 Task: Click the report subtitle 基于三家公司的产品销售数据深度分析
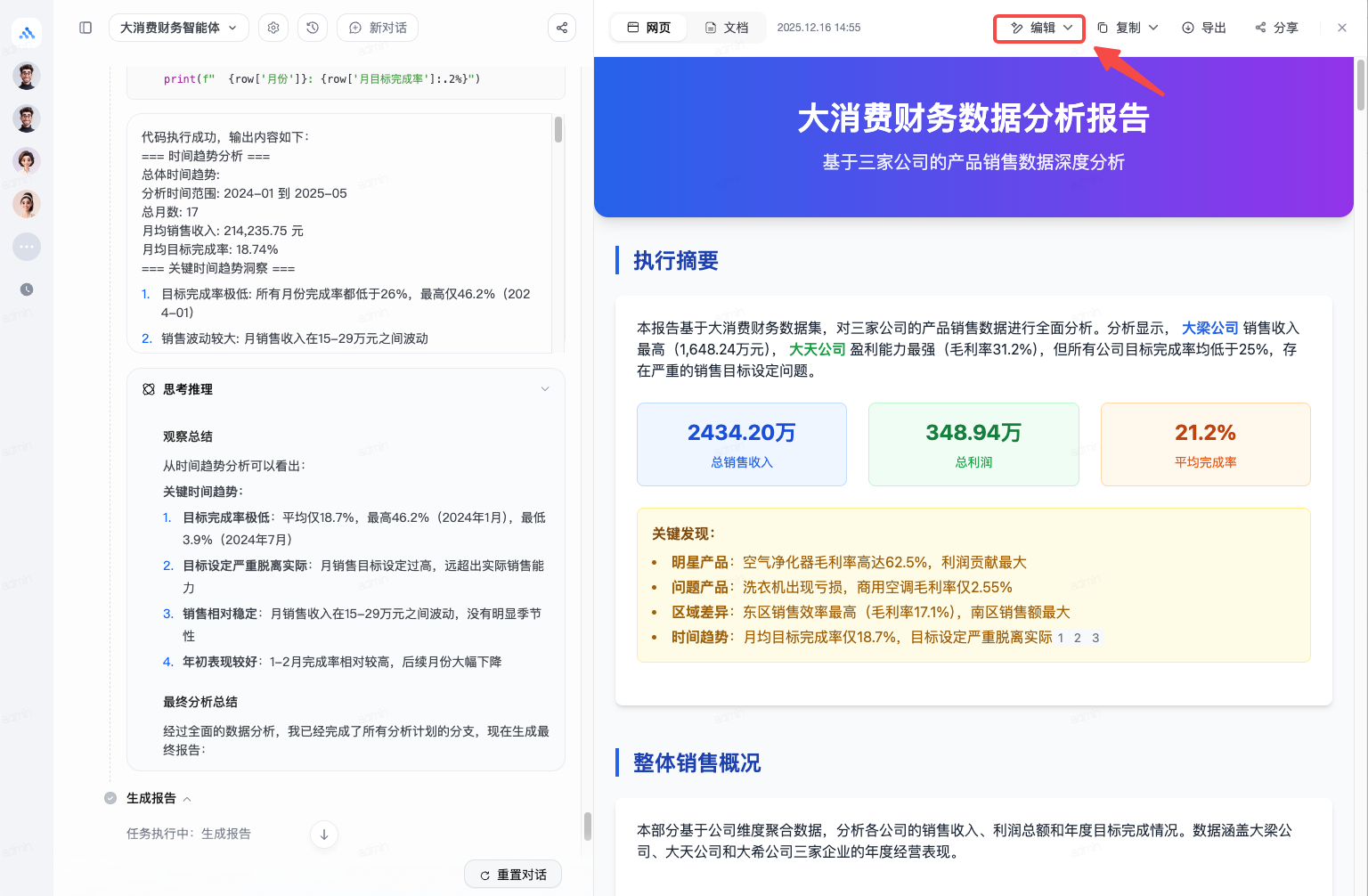pyautogui.click(x=973, y=162)
